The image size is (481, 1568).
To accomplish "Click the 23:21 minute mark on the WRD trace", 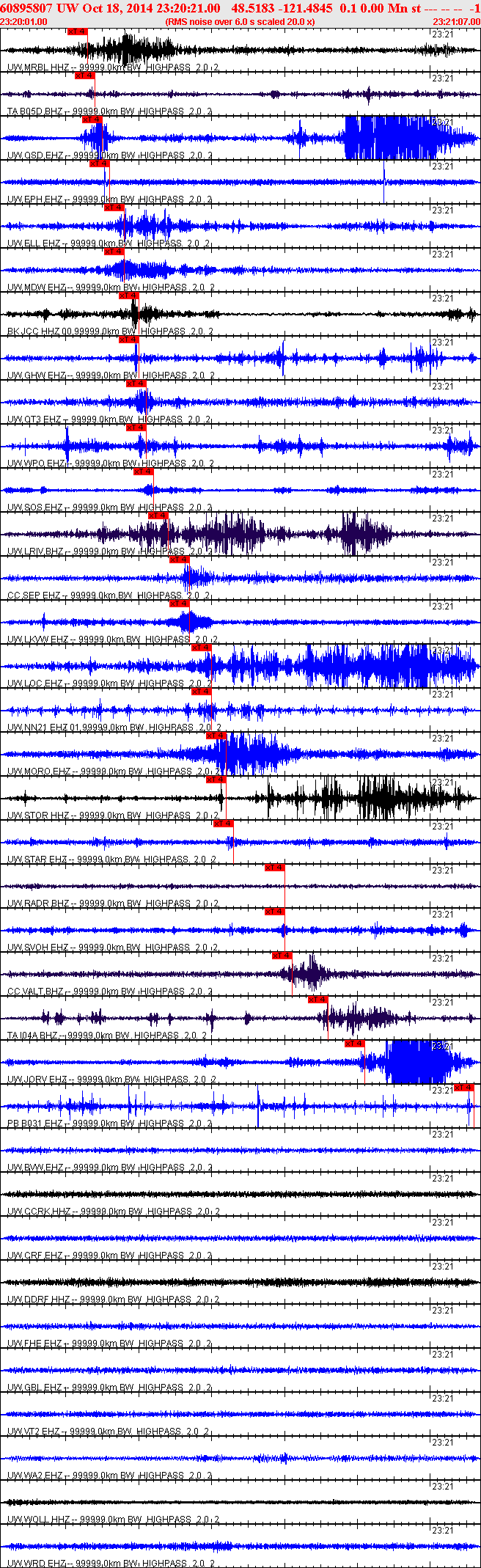I will click(x=442, y=1531).
